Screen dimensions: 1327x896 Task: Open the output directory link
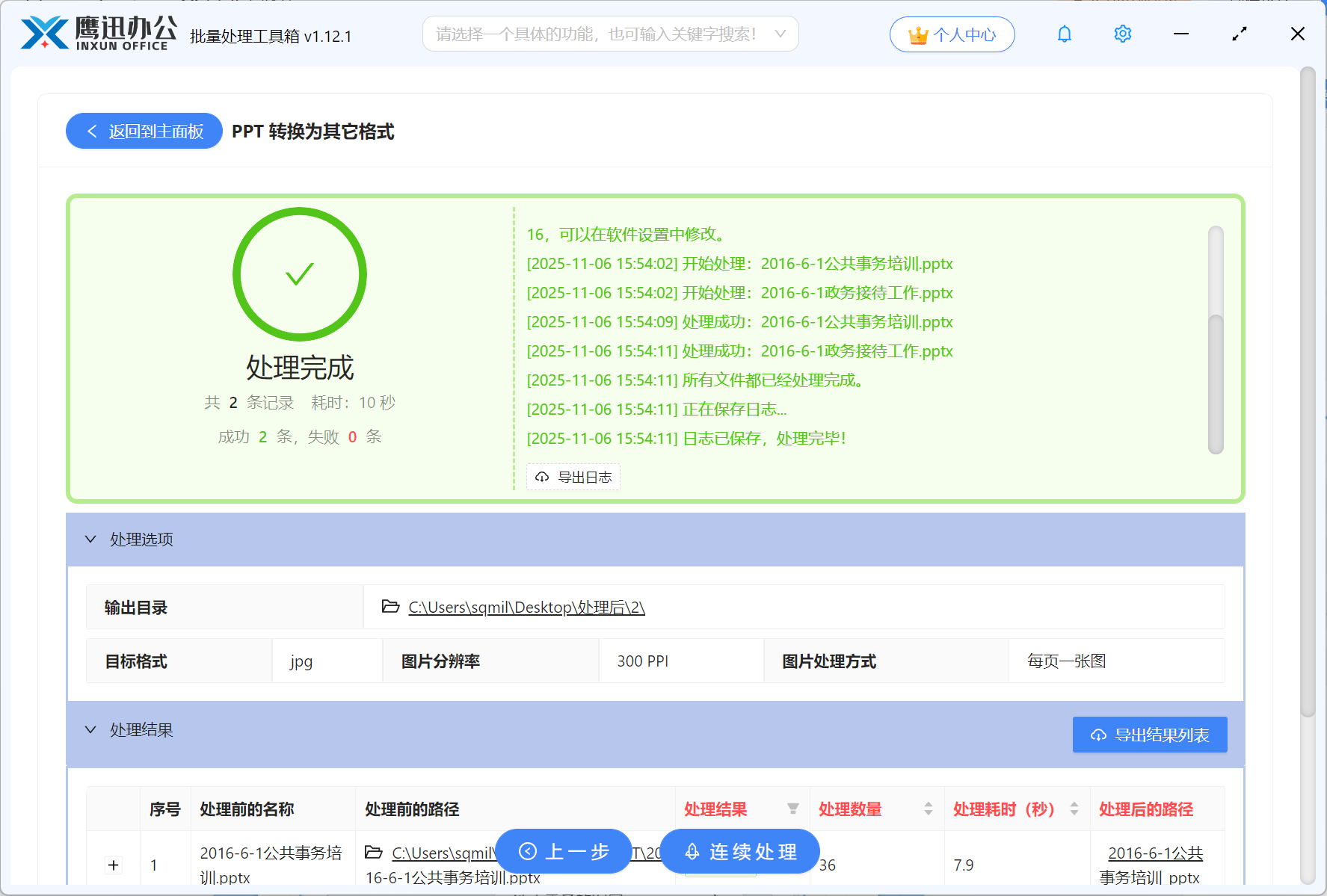pyautogui.click(x=526, y=607)
